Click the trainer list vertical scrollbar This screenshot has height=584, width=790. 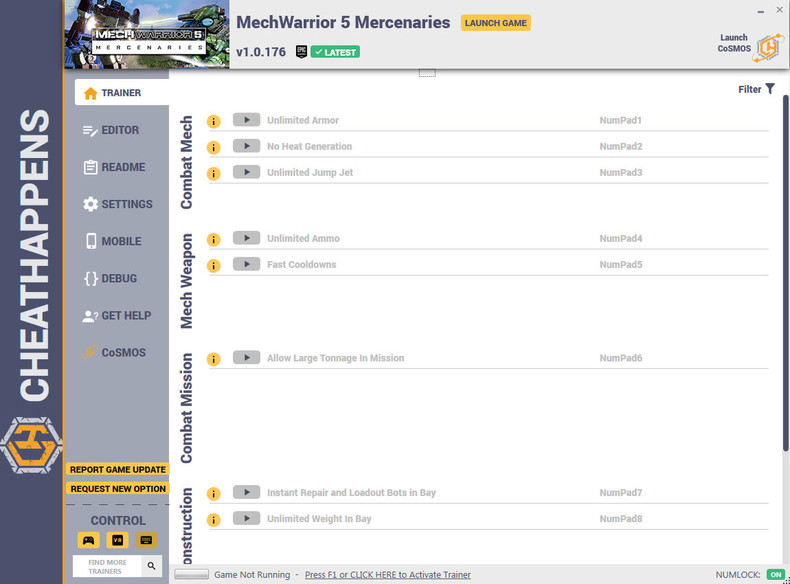click(x=785, y=272)
